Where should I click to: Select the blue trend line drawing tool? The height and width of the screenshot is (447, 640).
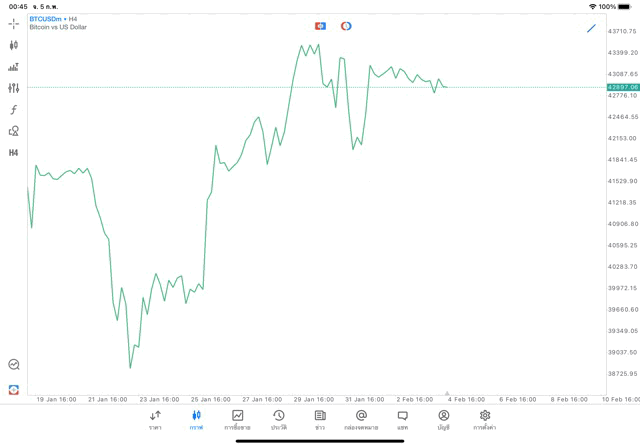point(591,28)
